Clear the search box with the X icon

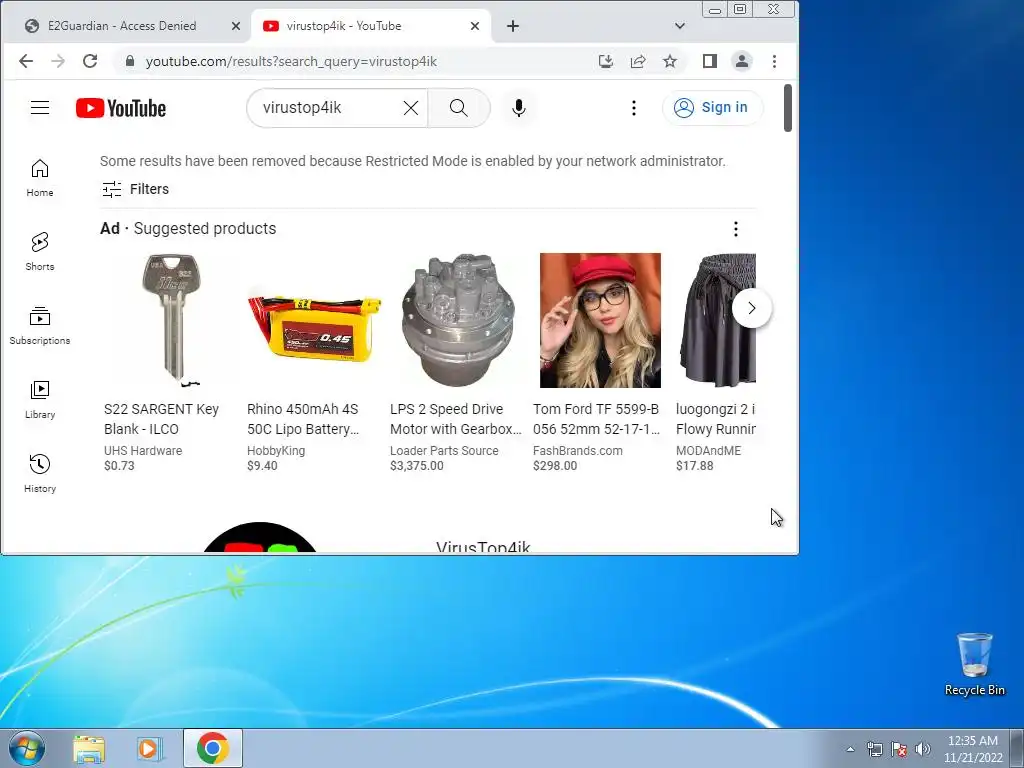coord(411,108)
